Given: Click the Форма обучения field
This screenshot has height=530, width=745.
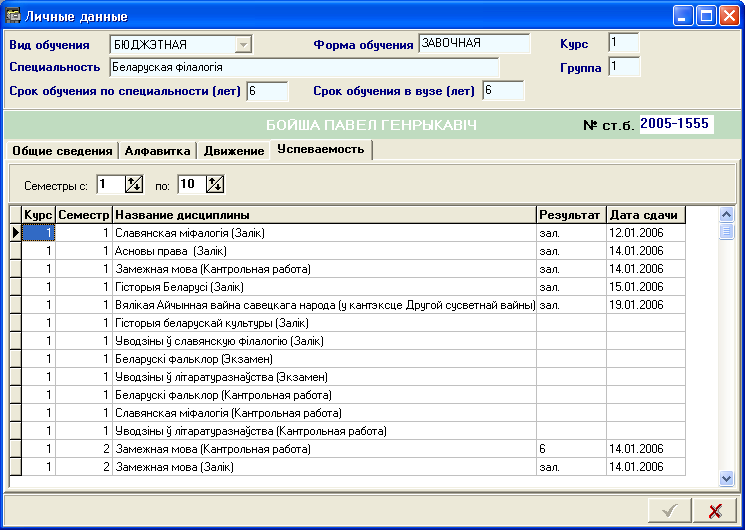Looking at the screenshot, I should click(474, 44).
